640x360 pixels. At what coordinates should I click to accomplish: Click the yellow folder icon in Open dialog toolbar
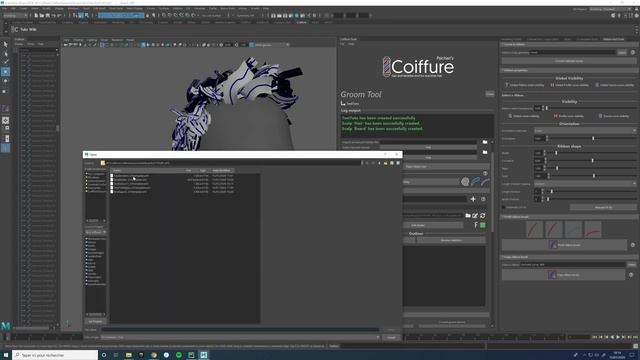click(385, 163)
